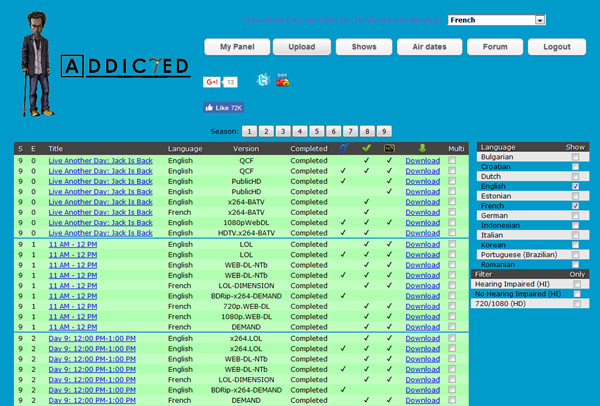The width and height of the screenshot is (600, 406).
Task: Click the Logout button
Action: (x=557, y=47)
